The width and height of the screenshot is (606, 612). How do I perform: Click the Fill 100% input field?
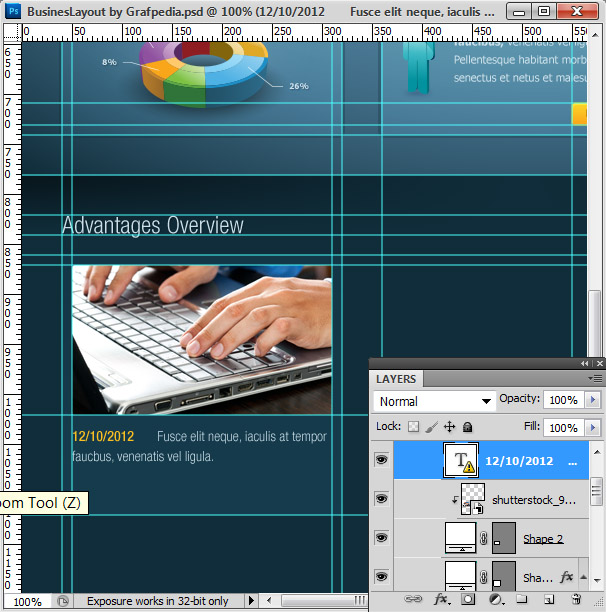(564, 428)
